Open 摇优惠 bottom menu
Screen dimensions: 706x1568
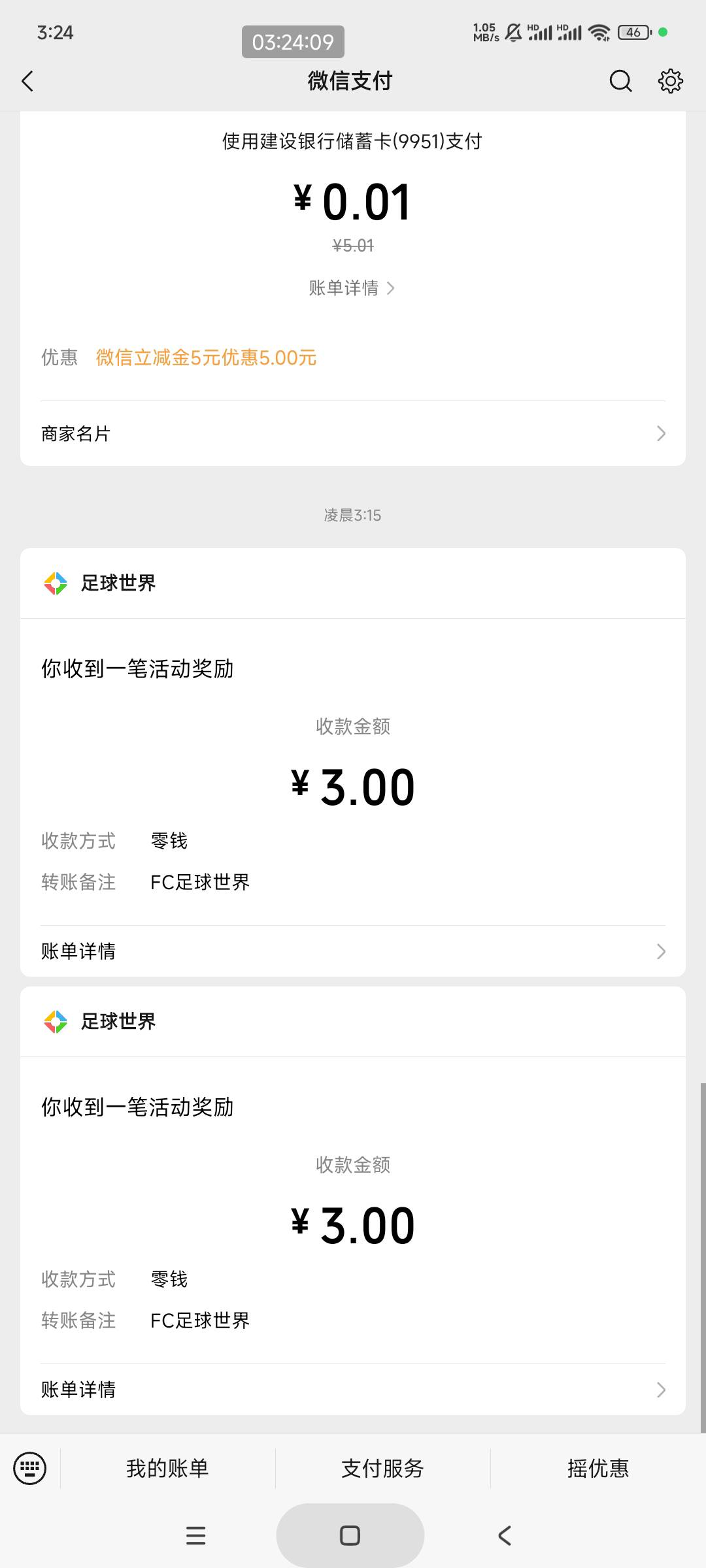(x=598, y=1468)
